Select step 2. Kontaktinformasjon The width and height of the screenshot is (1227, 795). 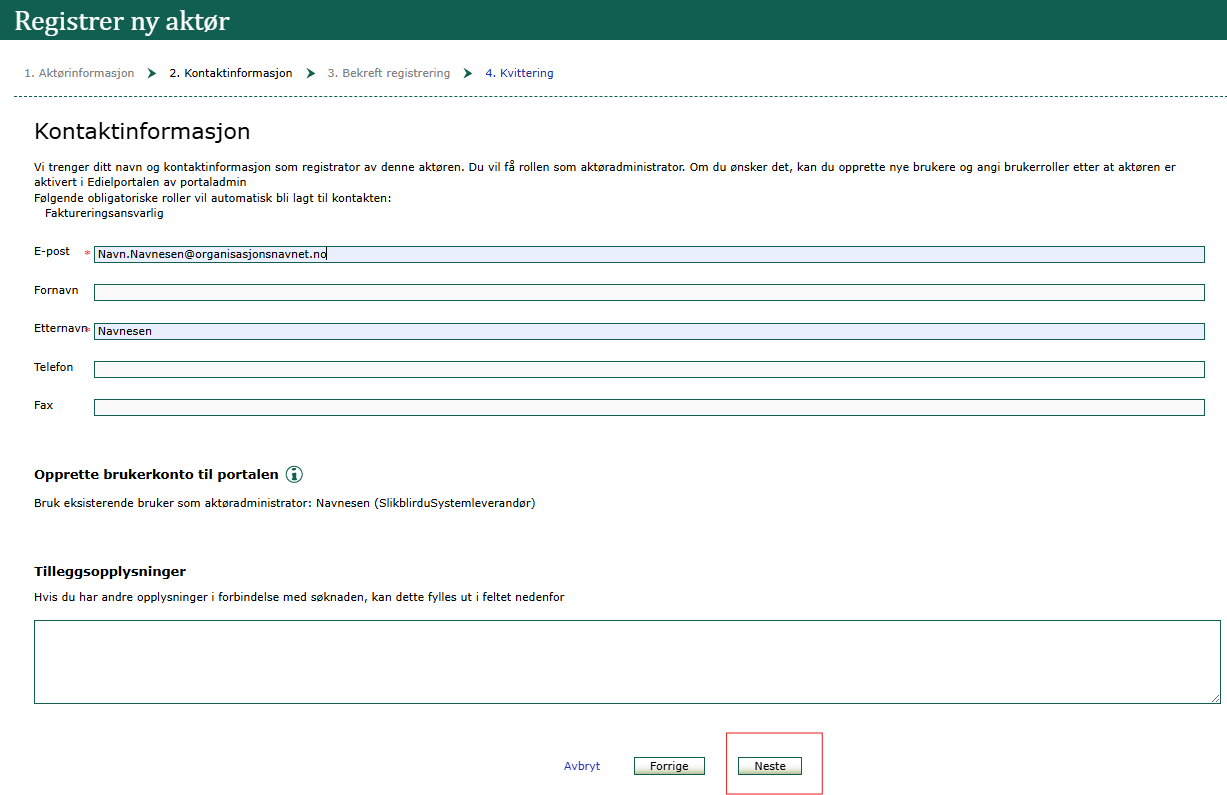(231, 73)
